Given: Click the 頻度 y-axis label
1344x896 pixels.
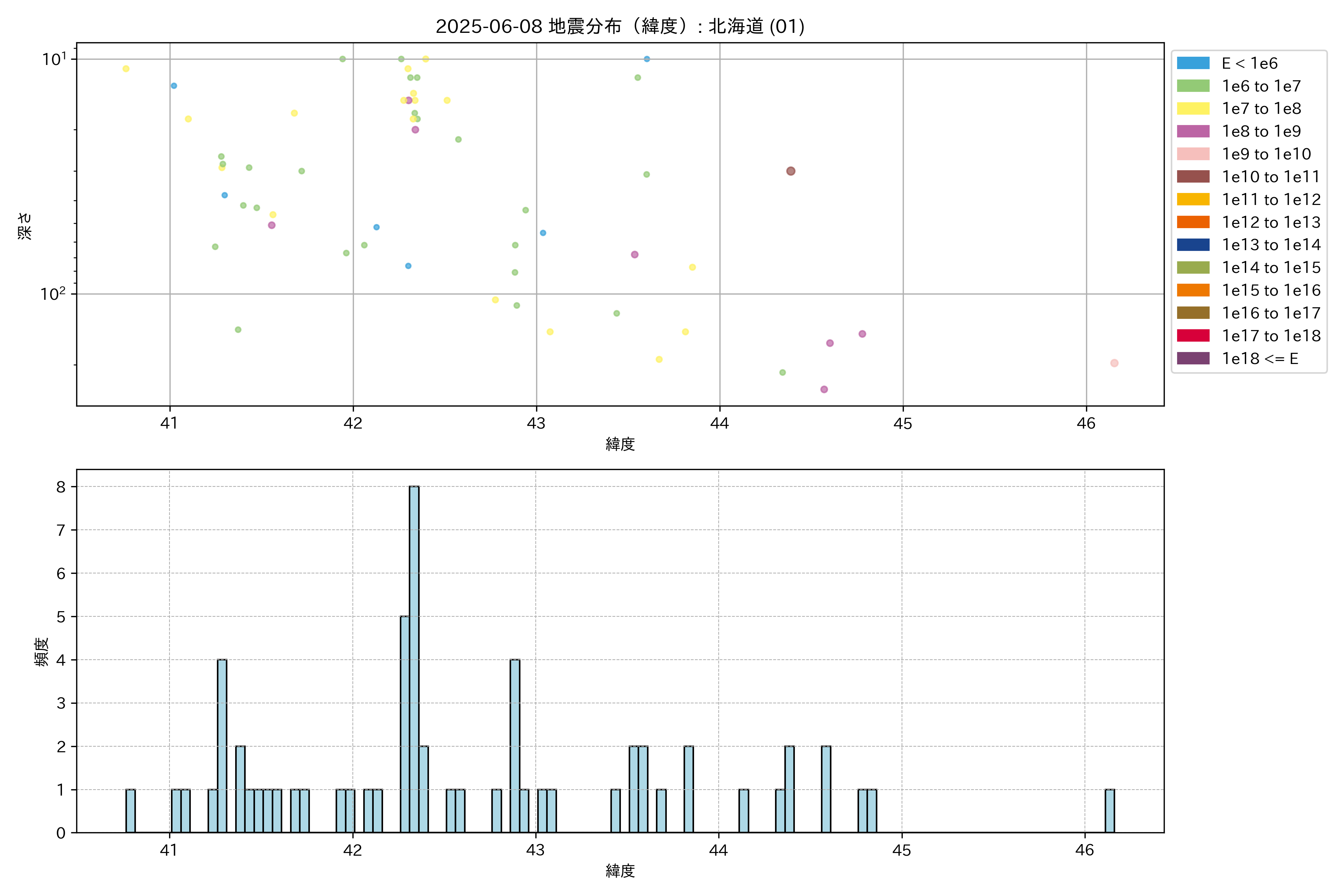Looking at the screenshot, I should 41,651.
